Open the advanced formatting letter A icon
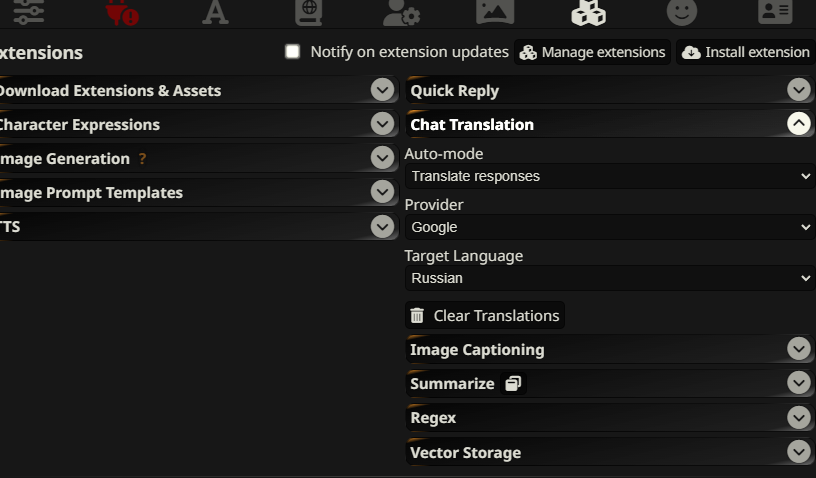The image size is (816, 478). (215, 12)
